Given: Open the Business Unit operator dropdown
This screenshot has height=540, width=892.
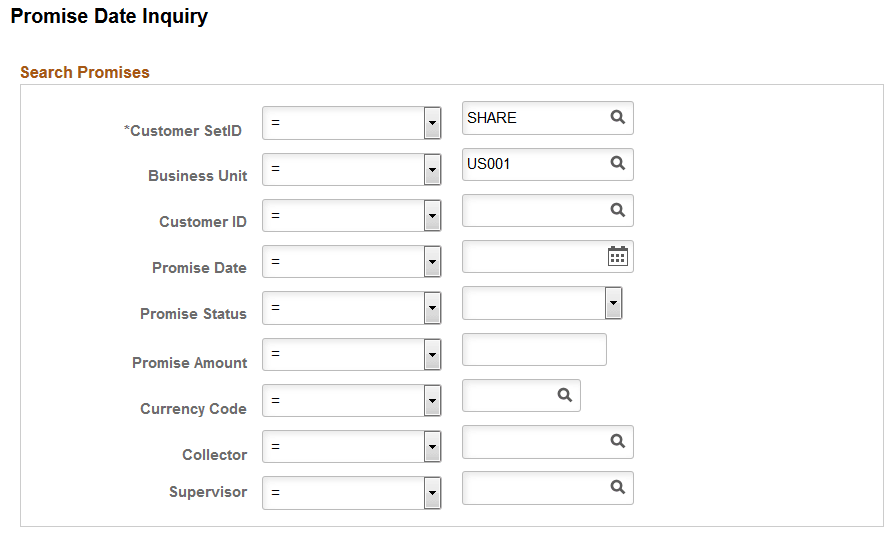Looking at the screenshot, I should tap(432, 170).
